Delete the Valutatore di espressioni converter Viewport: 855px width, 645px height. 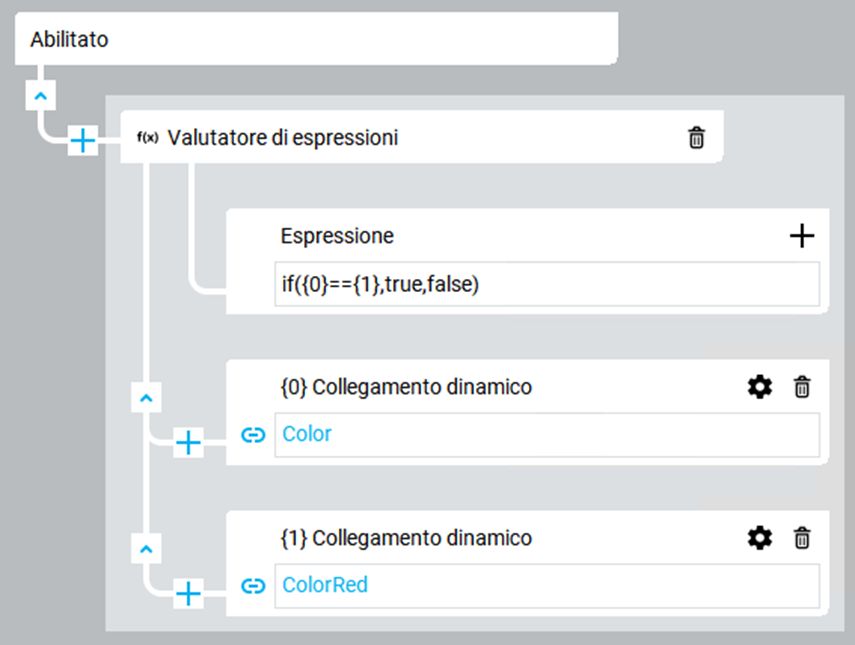(x=696, y=137)
